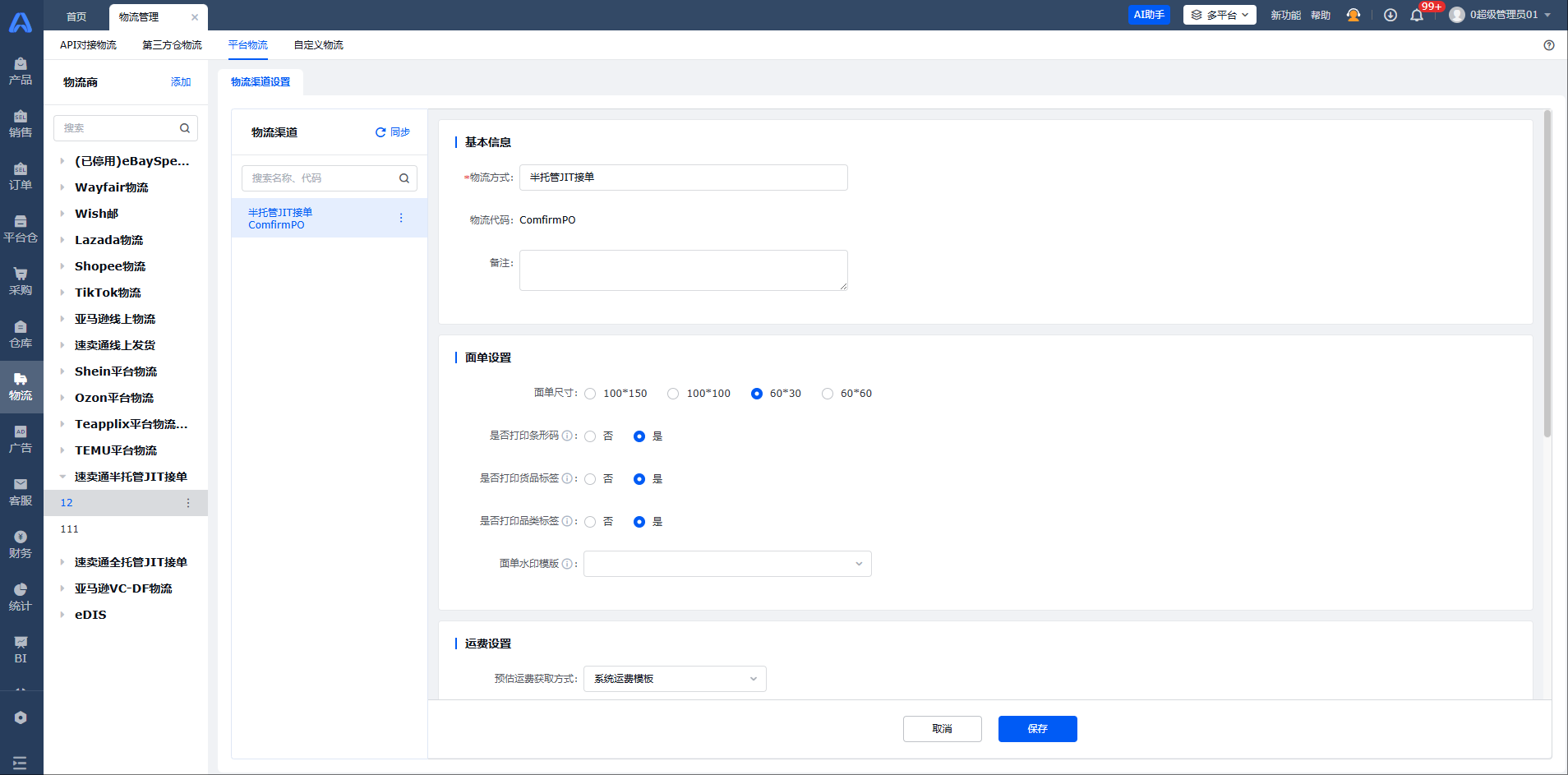The image size is (1568, 775).
Task: Select label size 100*150
Action: point(590,394)
